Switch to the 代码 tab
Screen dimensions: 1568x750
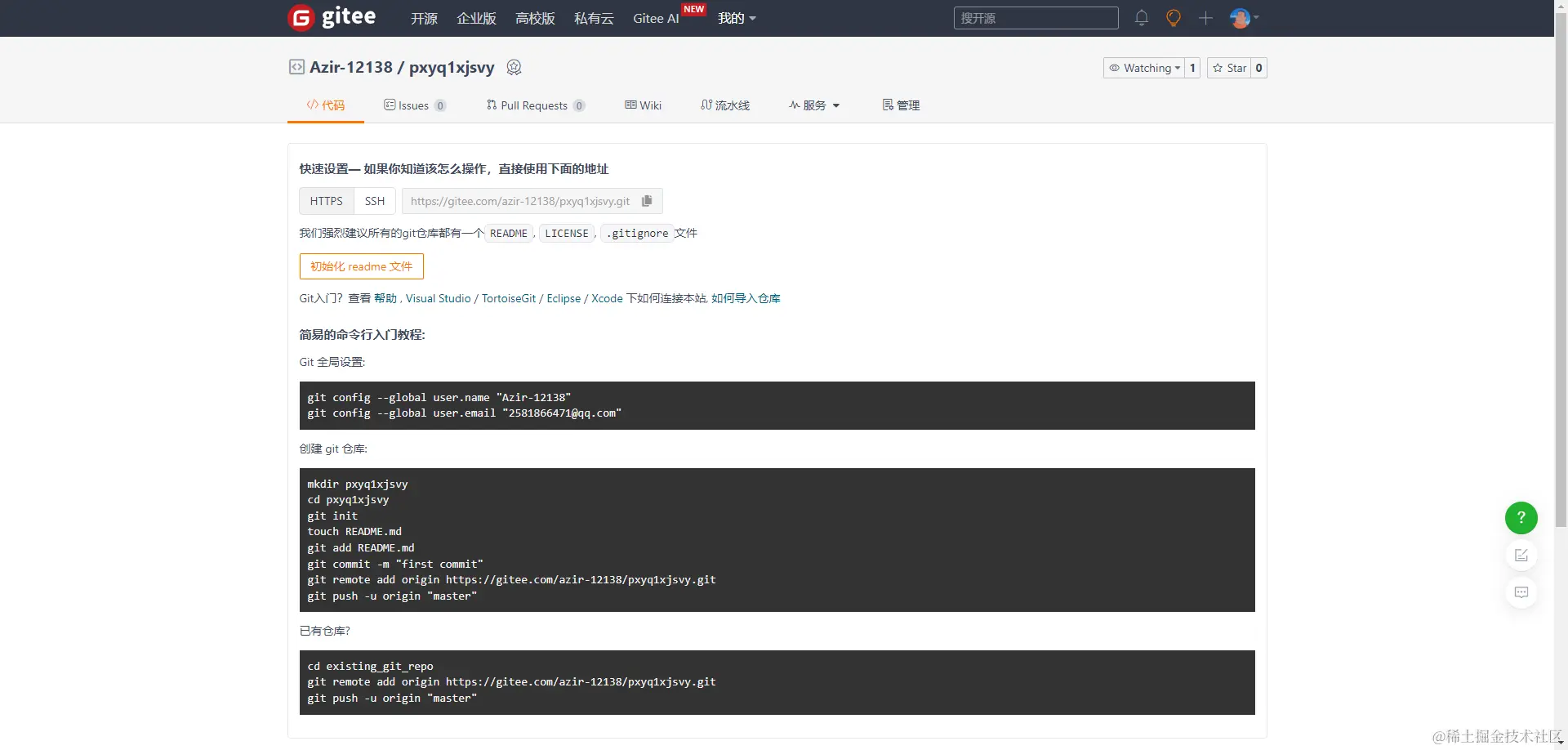325,105
